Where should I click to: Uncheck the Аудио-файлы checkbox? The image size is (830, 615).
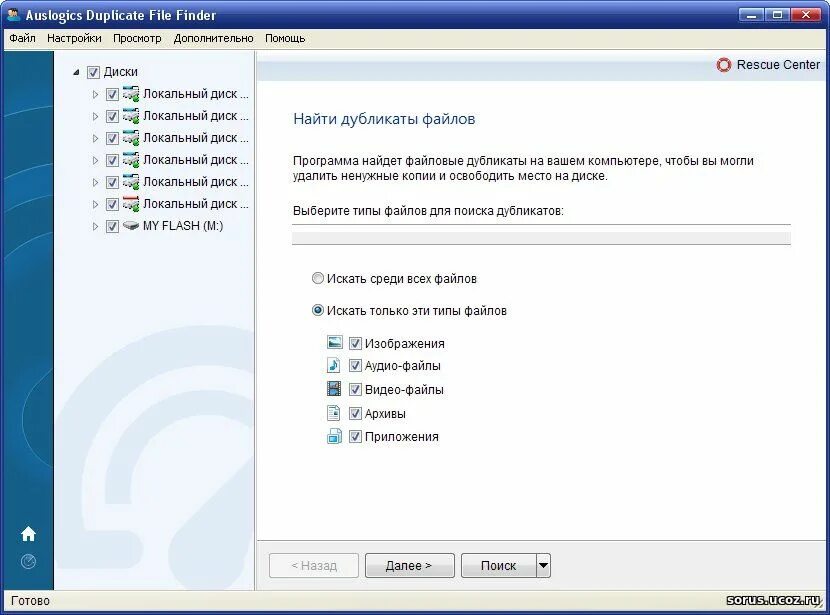click(x=355, y=366)
